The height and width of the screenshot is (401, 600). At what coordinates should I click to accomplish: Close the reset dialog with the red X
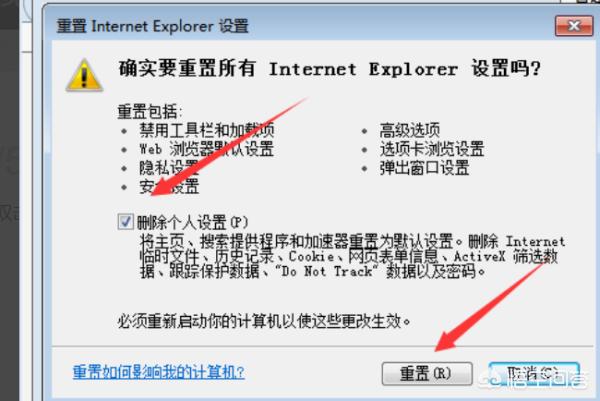pos(574,26)
